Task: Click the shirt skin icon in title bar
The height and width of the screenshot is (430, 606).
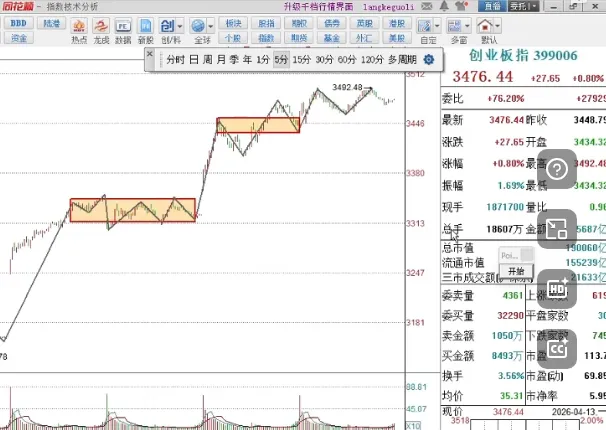Action: [x=461, y=6]
